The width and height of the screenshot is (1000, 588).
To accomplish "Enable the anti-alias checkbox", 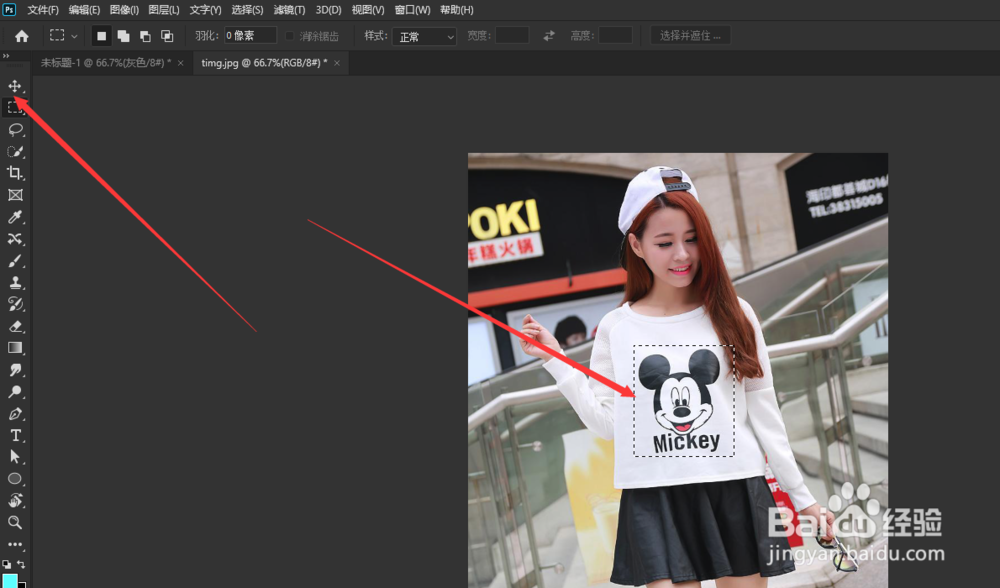I will pos(289,35).
